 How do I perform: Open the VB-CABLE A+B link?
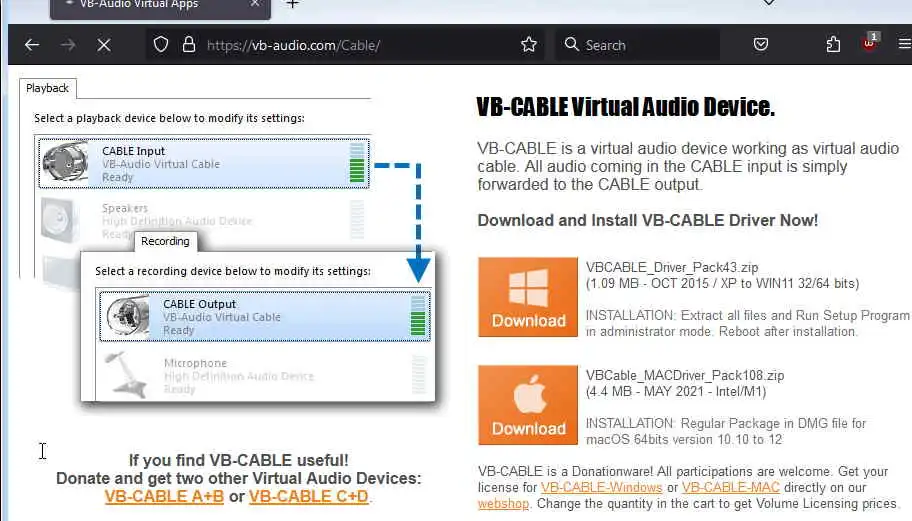pos(164,497)
